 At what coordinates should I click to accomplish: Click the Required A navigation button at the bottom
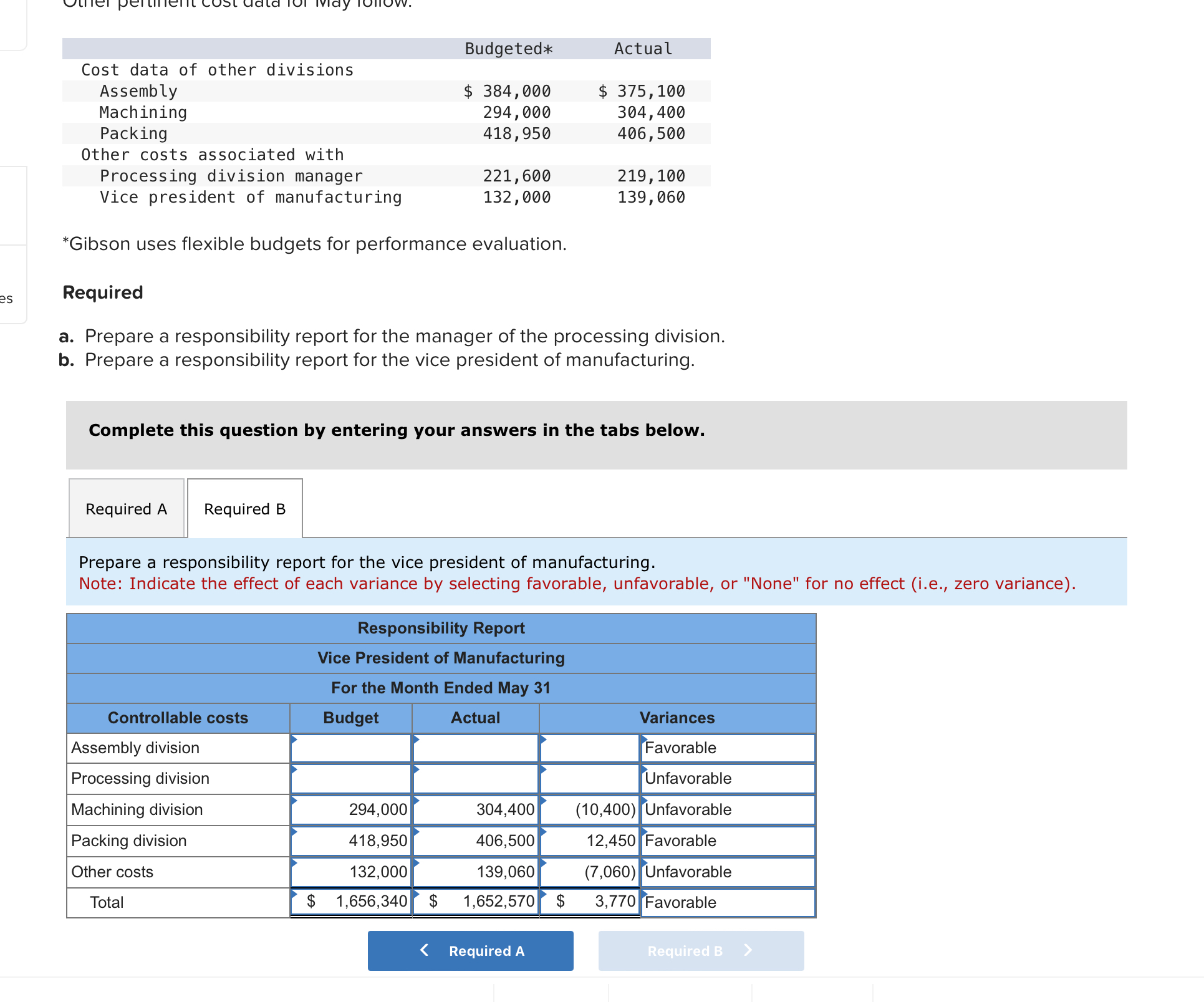(470, 950)
